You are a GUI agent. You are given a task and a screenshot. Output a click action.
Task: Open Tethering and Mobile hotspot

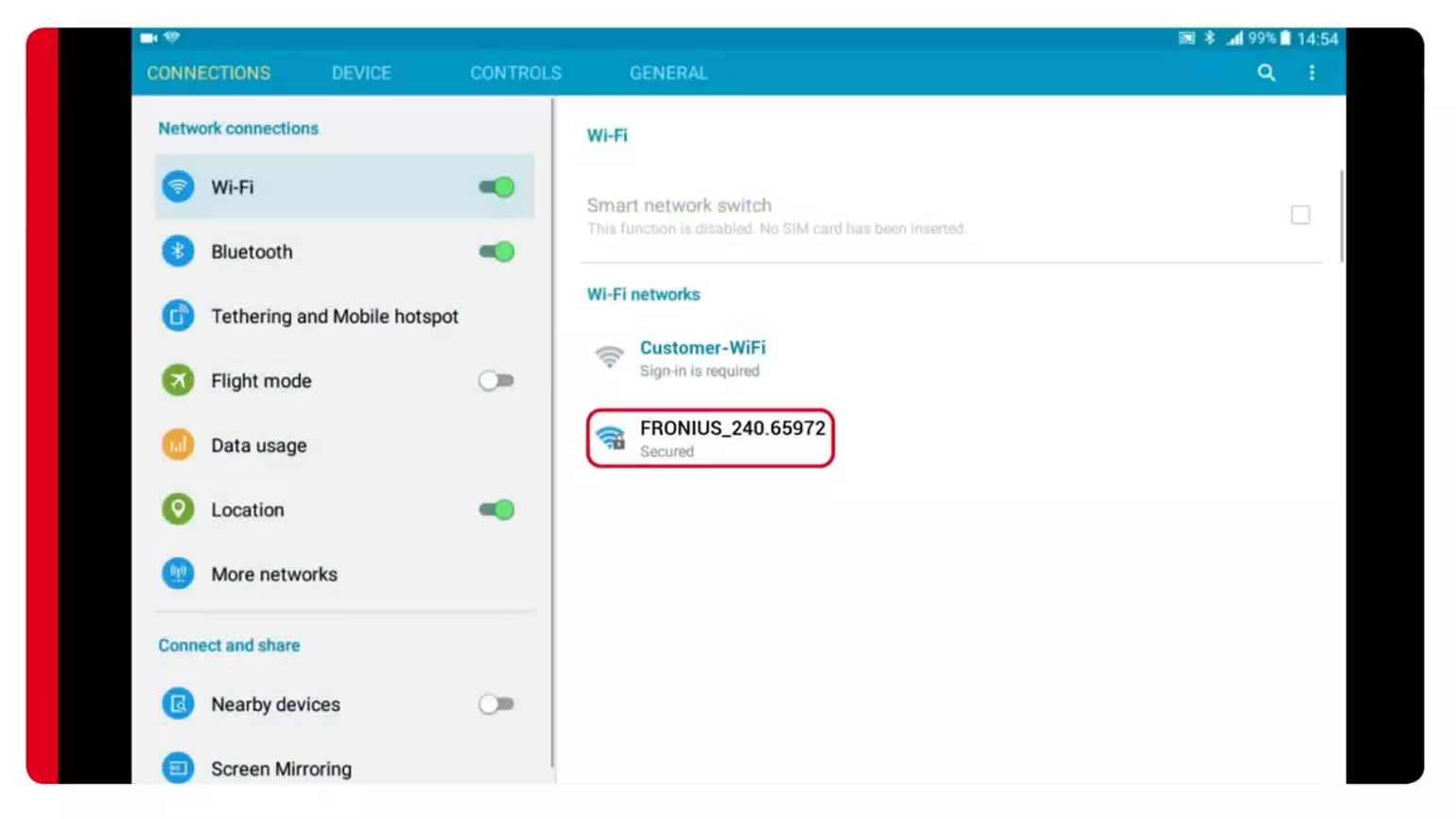click(x=178, y=316)
